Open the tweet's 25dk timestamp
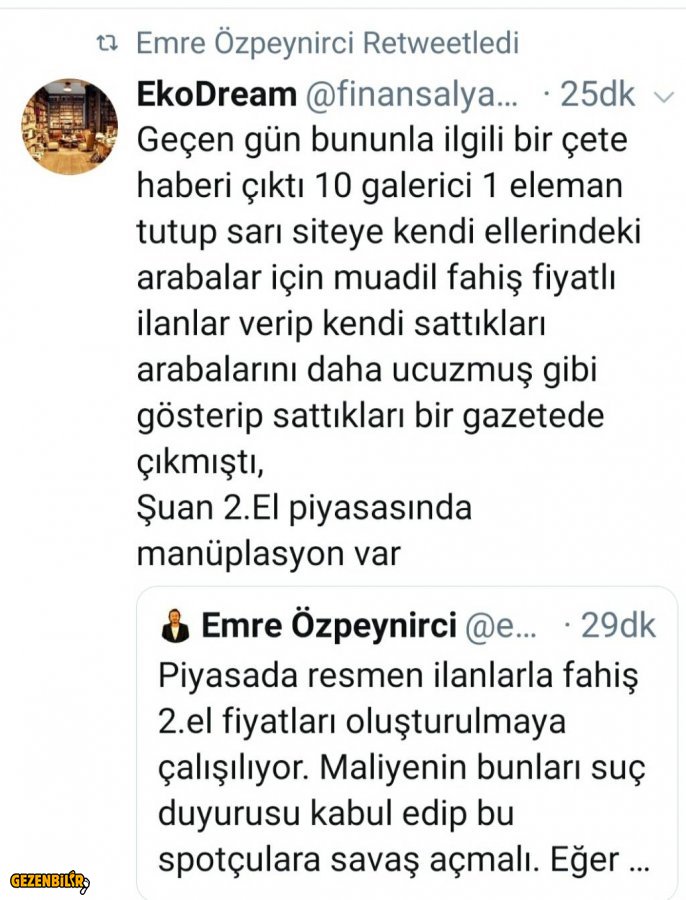 point(597,95)
